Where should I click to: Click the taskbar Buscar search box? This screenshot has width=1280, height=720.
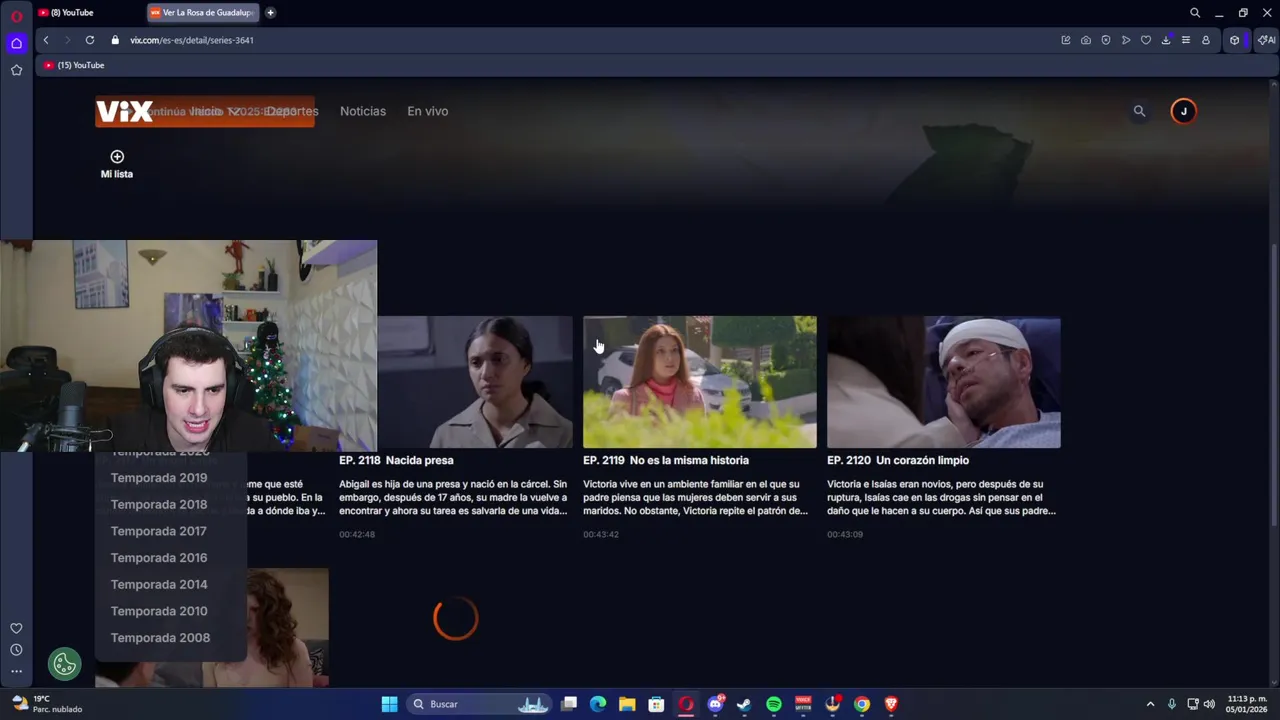(480, 704)
